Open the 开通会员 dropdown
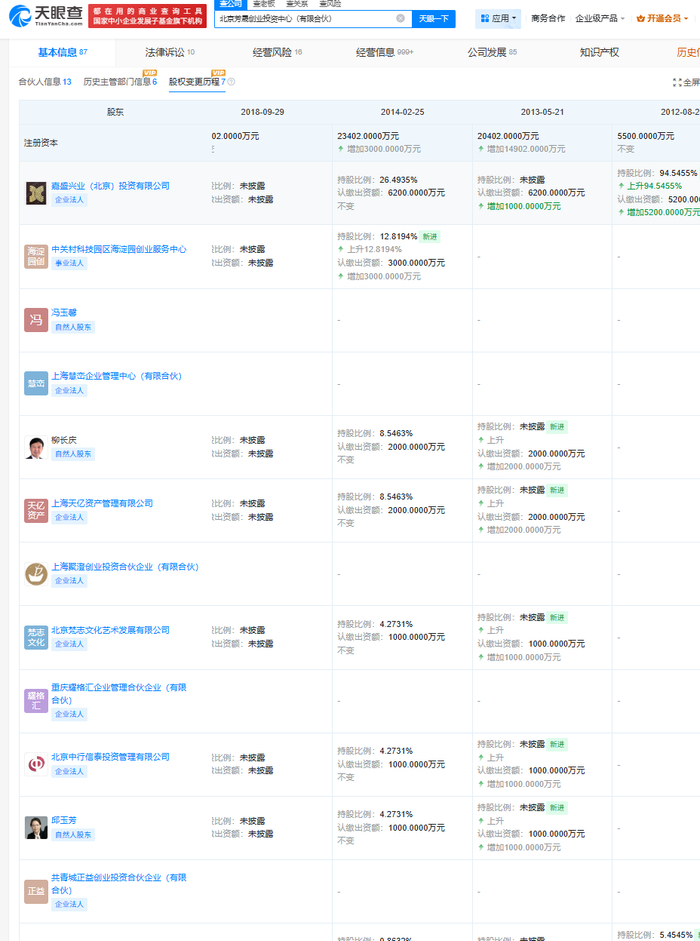 662,19
